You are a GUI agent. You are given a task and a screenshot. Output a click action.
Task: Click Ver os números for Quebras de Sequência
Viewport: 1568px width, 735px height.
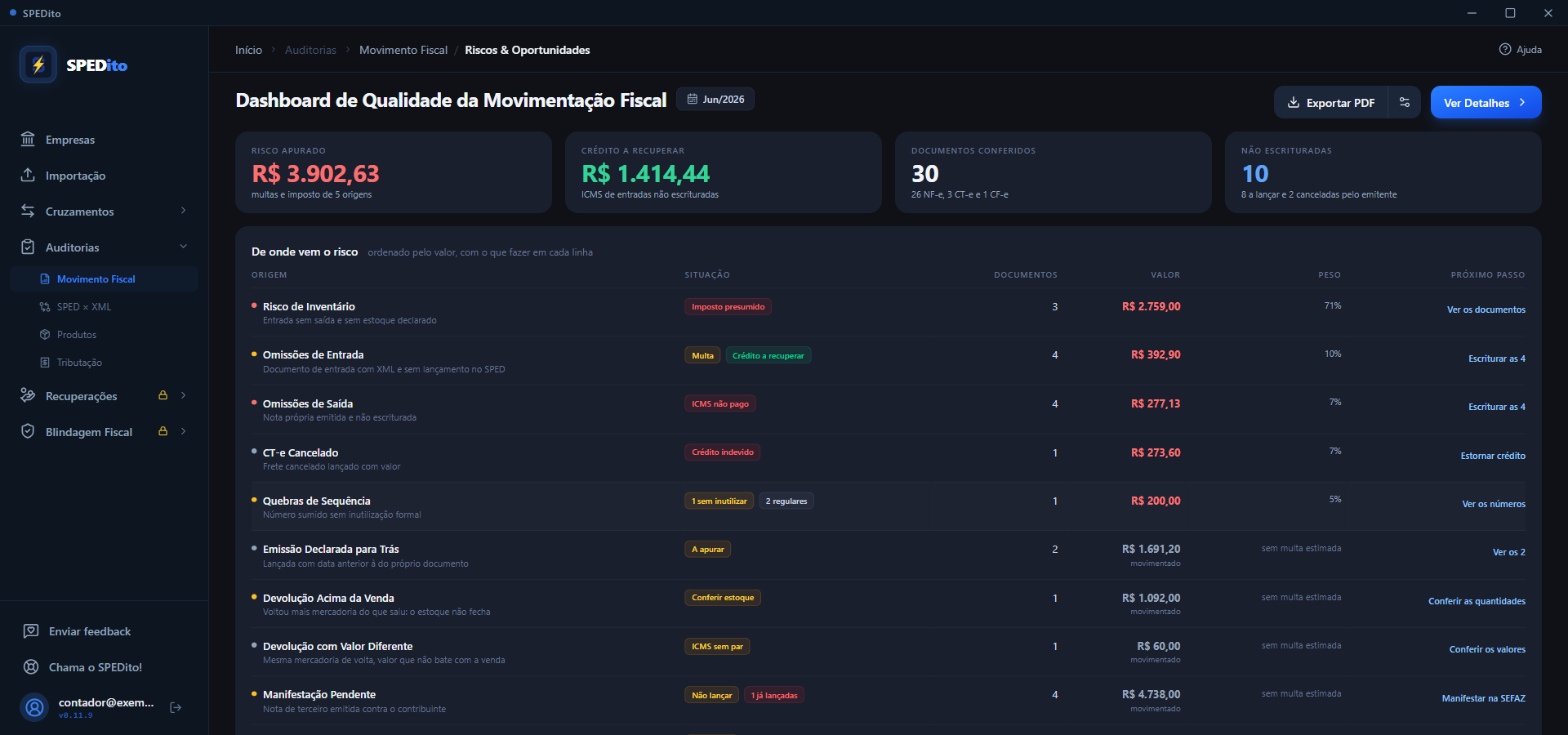point(1494,504)
